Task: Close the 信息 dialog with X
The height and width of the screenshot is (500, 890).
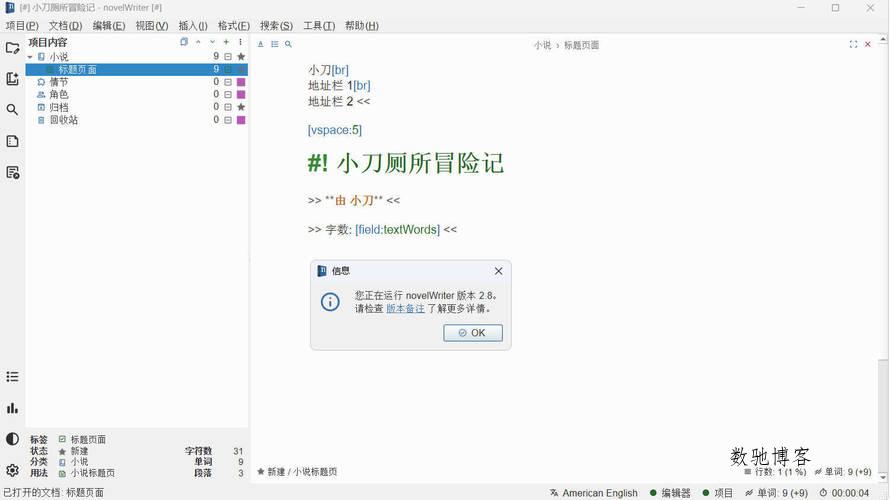Action: 498,271
